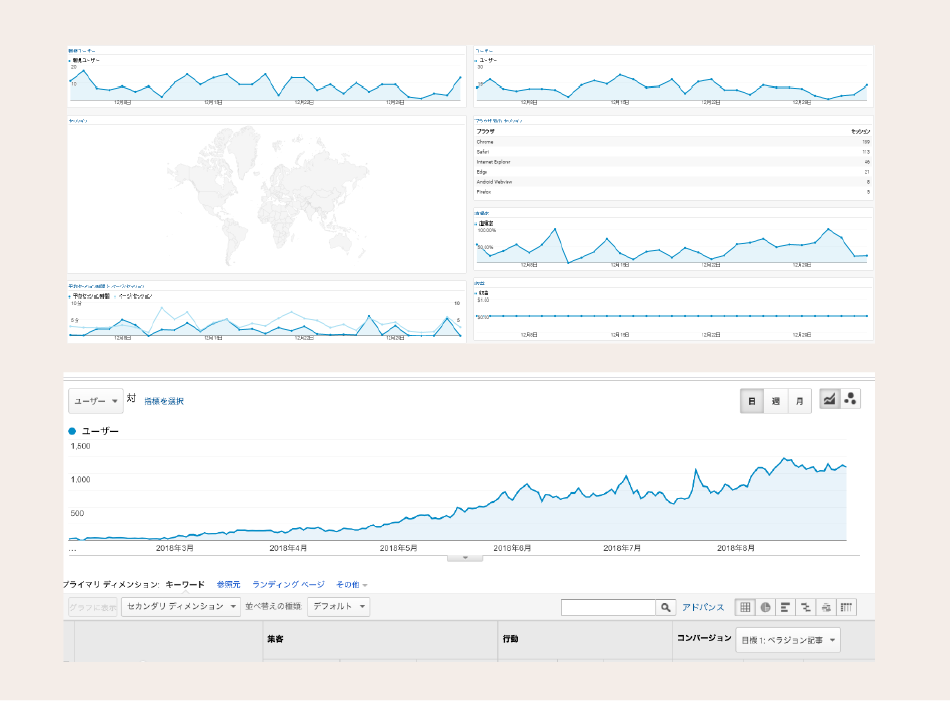Select the performance bar view icon
Screen dimensions: 950x701
point(786,607)
